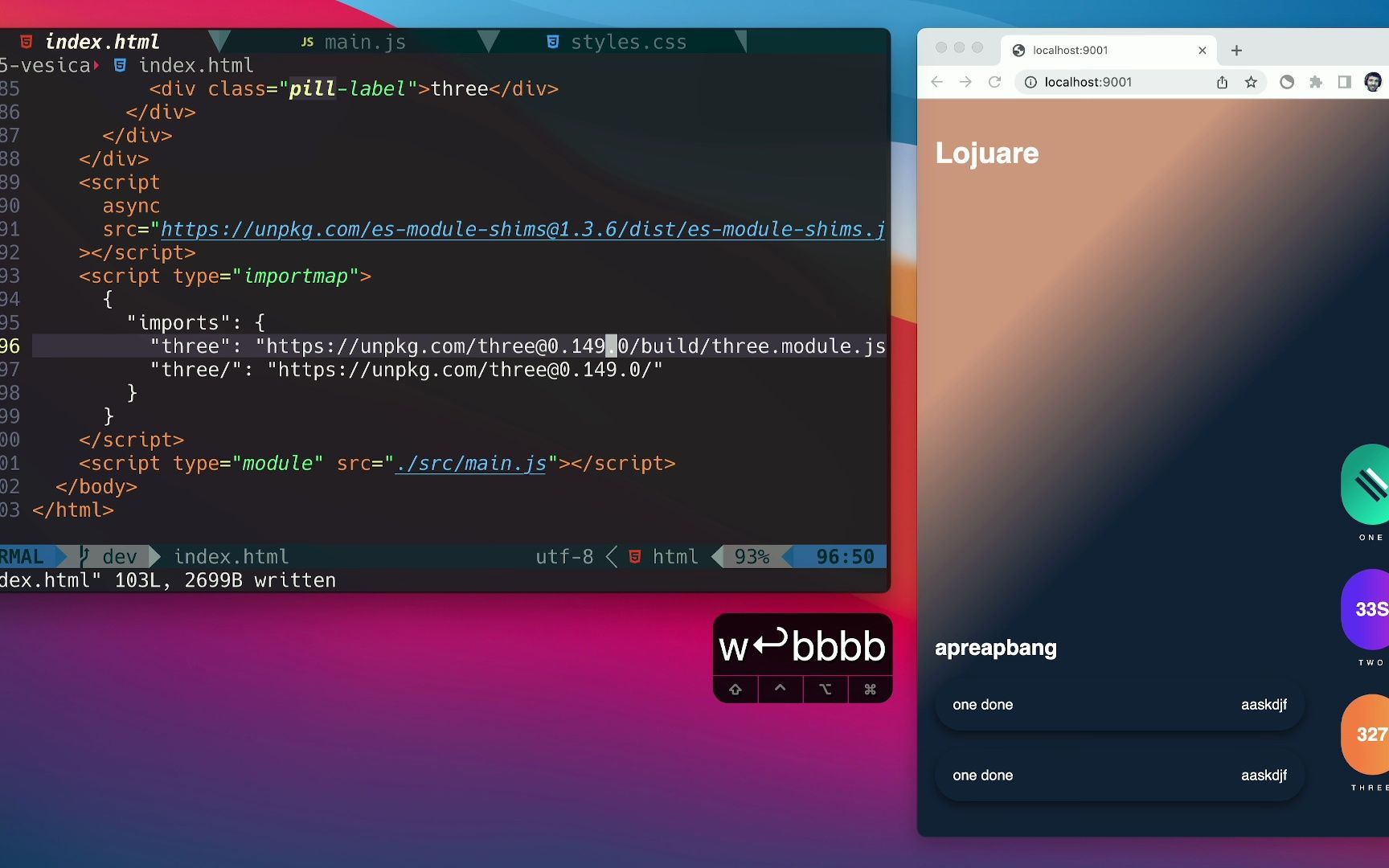Click the first 'one done' list row
The height and width of the screenshot is (868, 1389).
click(1119, 705)
